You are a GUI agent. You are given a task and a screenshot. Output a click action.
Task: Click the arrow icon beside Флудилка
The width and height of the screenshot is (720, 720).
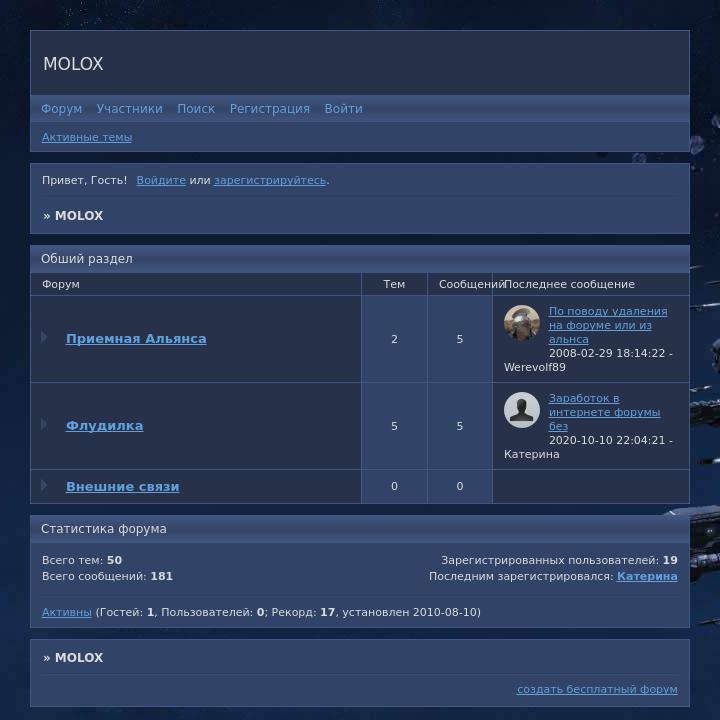point(44,424)
